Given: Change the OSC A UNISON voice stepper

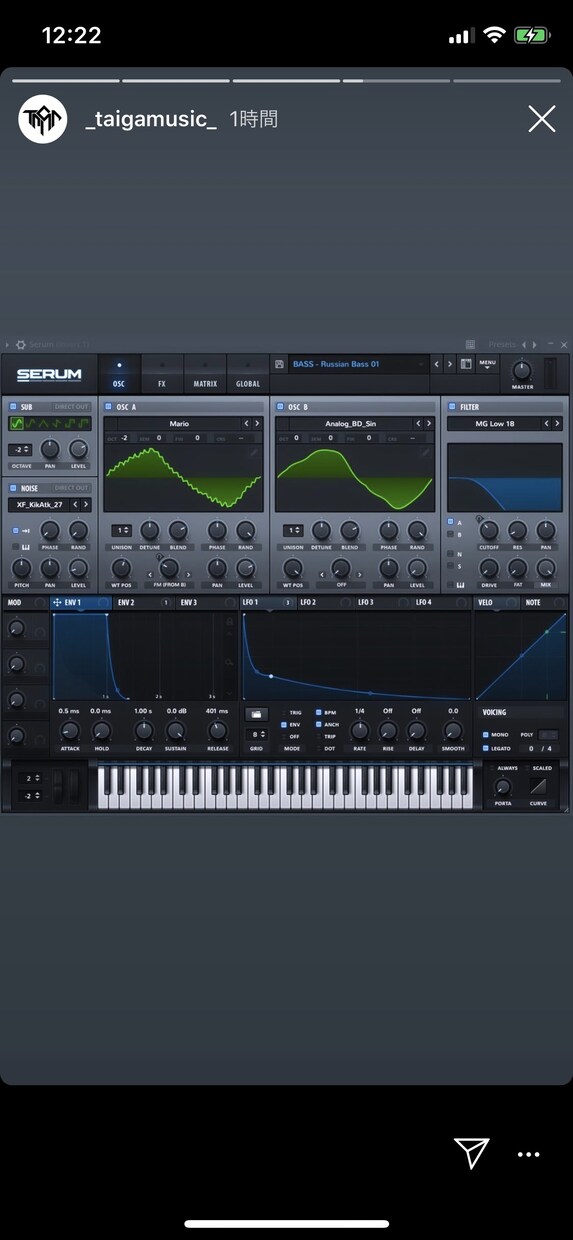Looking at the screenshot, I should pyautogui.click(x=121, y=530).
